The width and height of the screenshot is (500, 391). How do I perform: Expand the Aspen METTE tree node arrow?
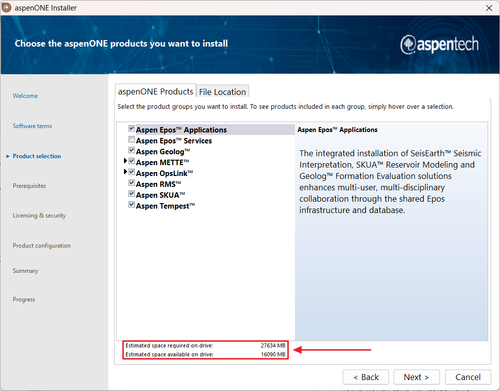click(125, 161)
